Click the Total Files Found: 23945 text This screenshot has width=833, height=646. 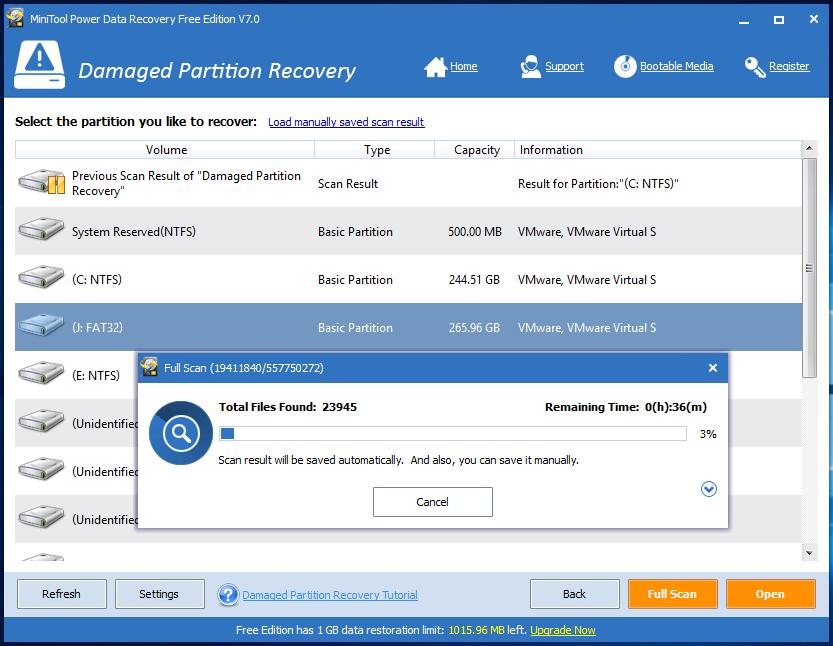tap(288, 407)
